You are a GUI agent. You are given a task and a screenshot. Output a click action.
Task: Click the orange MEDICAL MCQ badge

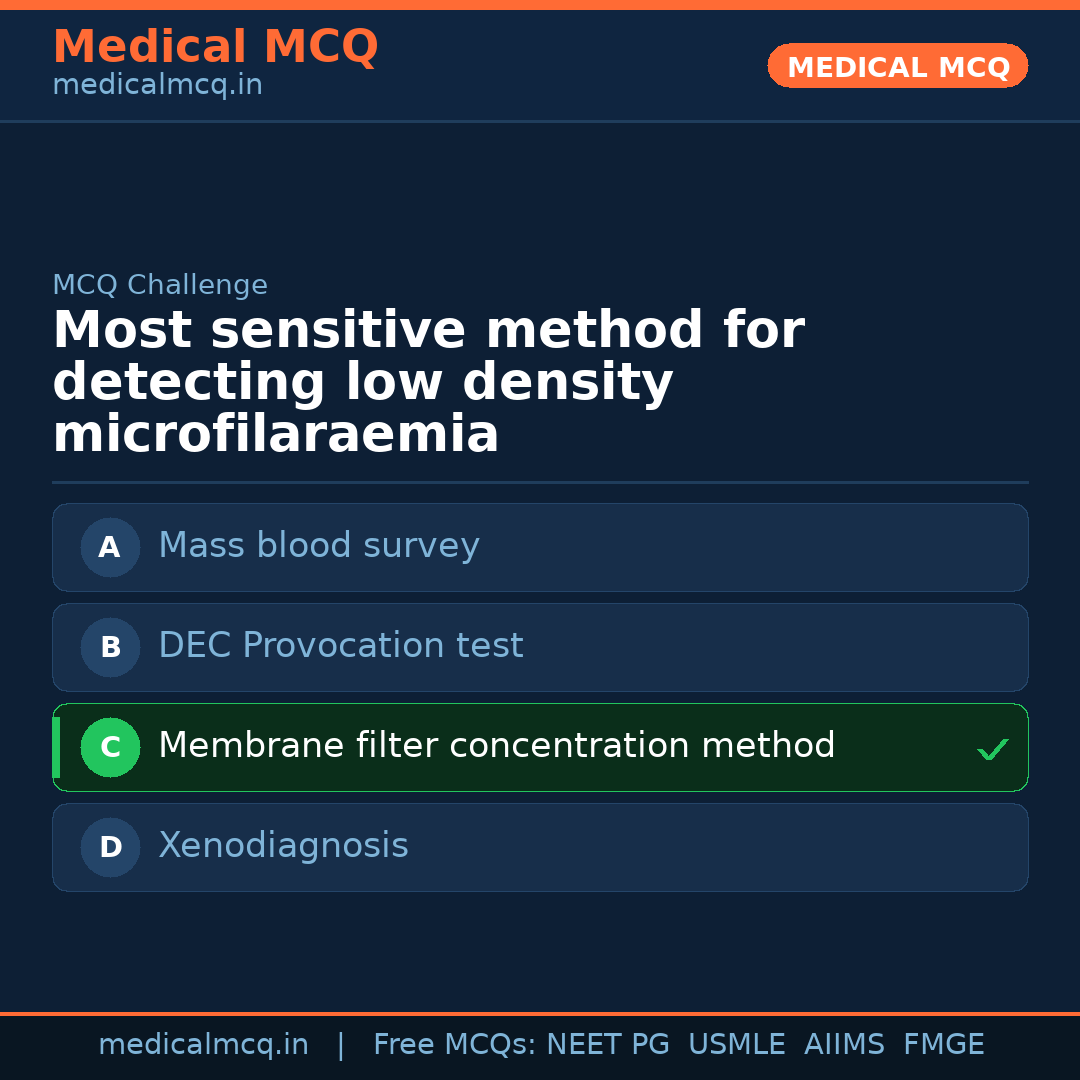[897, 67]
